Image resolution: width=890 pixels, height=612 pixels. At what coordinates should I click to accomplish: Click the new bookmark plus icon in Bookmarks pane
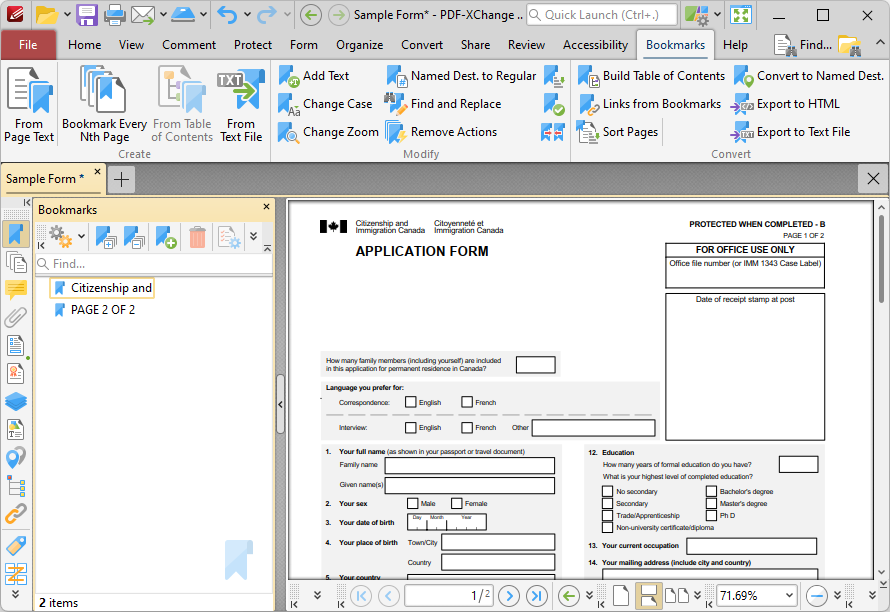point(166,237)
